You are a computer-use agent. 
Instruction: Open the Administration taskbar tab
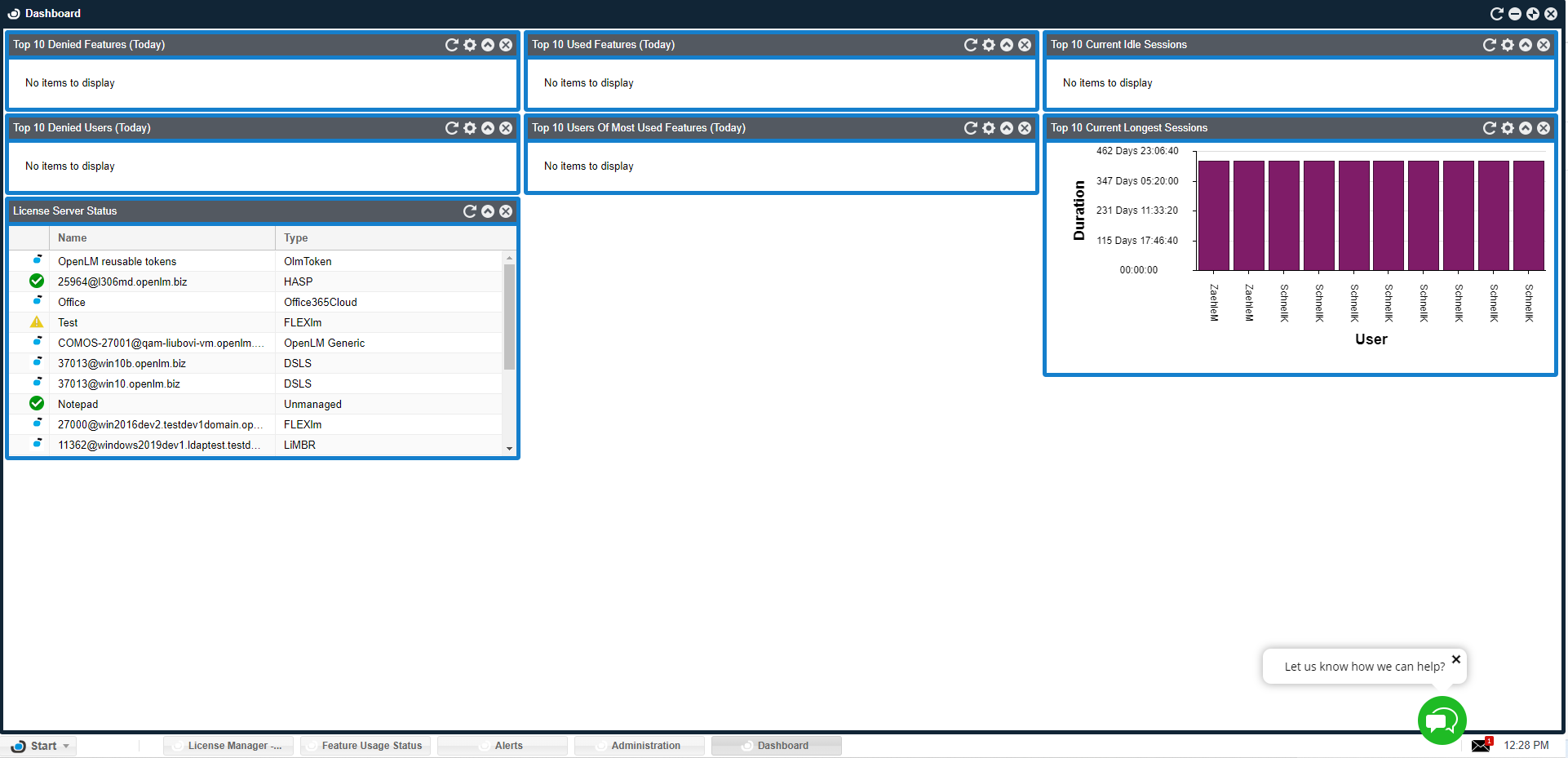click(x=645, y=746)
